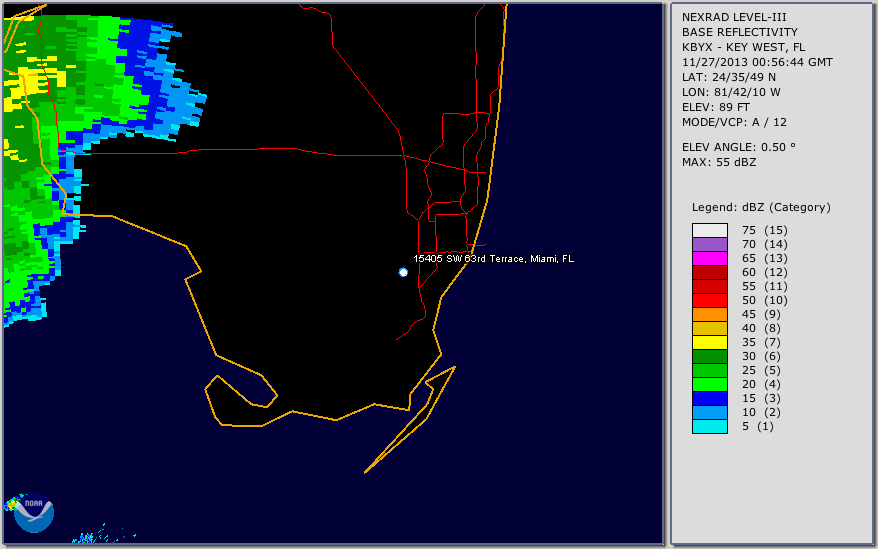The width and height of the screenshot is (878, 549).
Task: Click the 15 (3) legend label
Action: pos(761,398)
